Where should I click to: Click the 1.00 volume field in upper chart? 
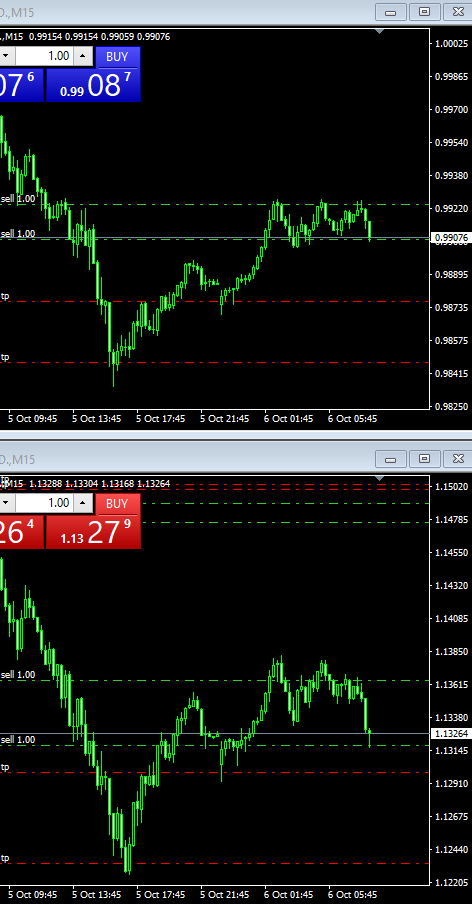tap(44, 56)
